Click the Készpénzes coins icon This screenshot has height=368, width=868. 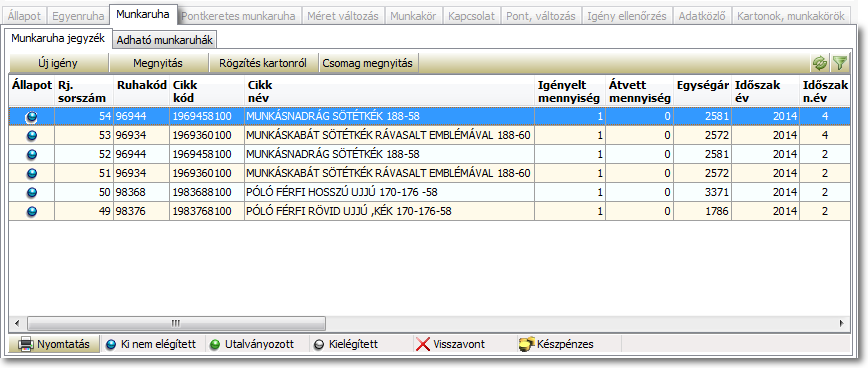(x=526, y=344)
